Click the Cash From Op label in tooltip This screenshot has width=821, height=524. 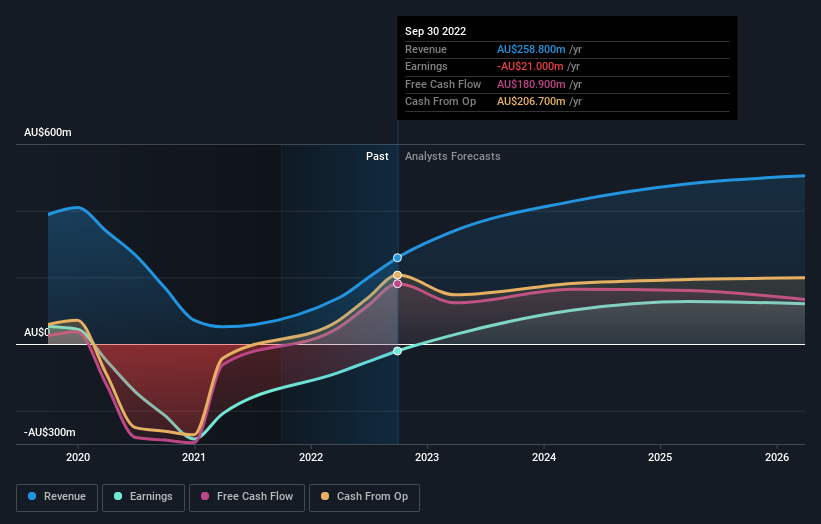coord(440,102)
